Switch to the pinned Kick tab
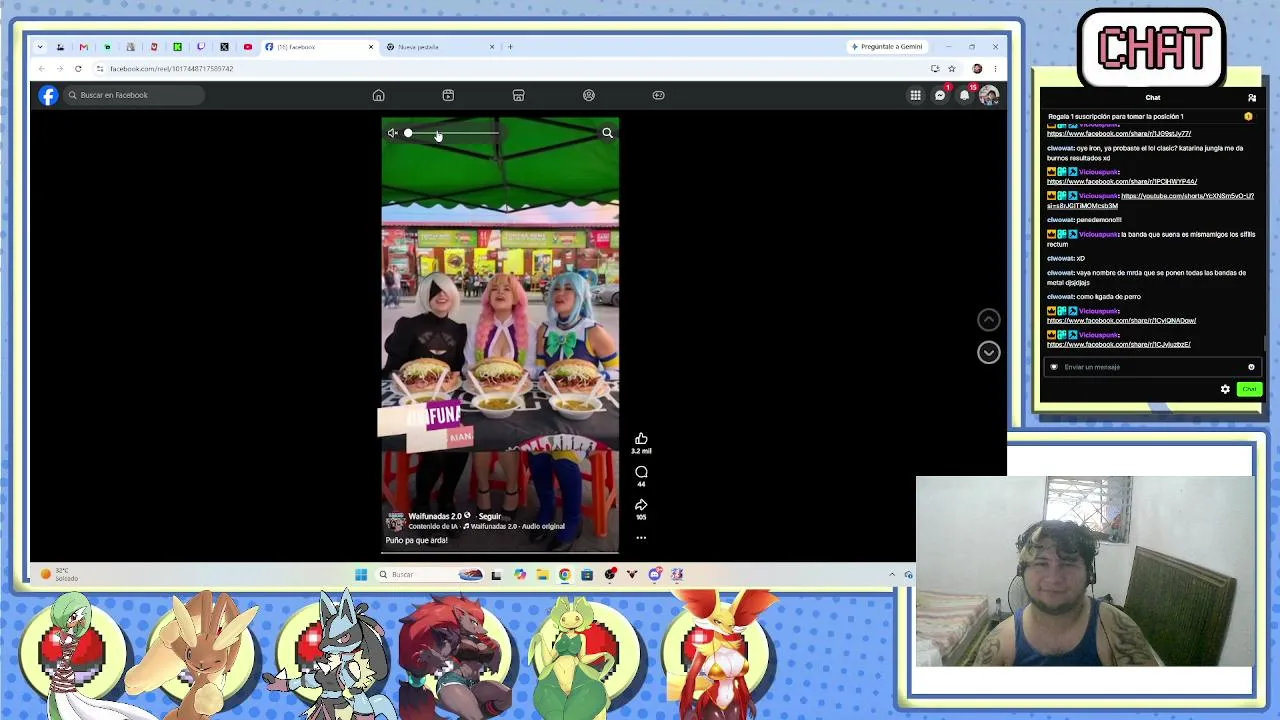 177,47
